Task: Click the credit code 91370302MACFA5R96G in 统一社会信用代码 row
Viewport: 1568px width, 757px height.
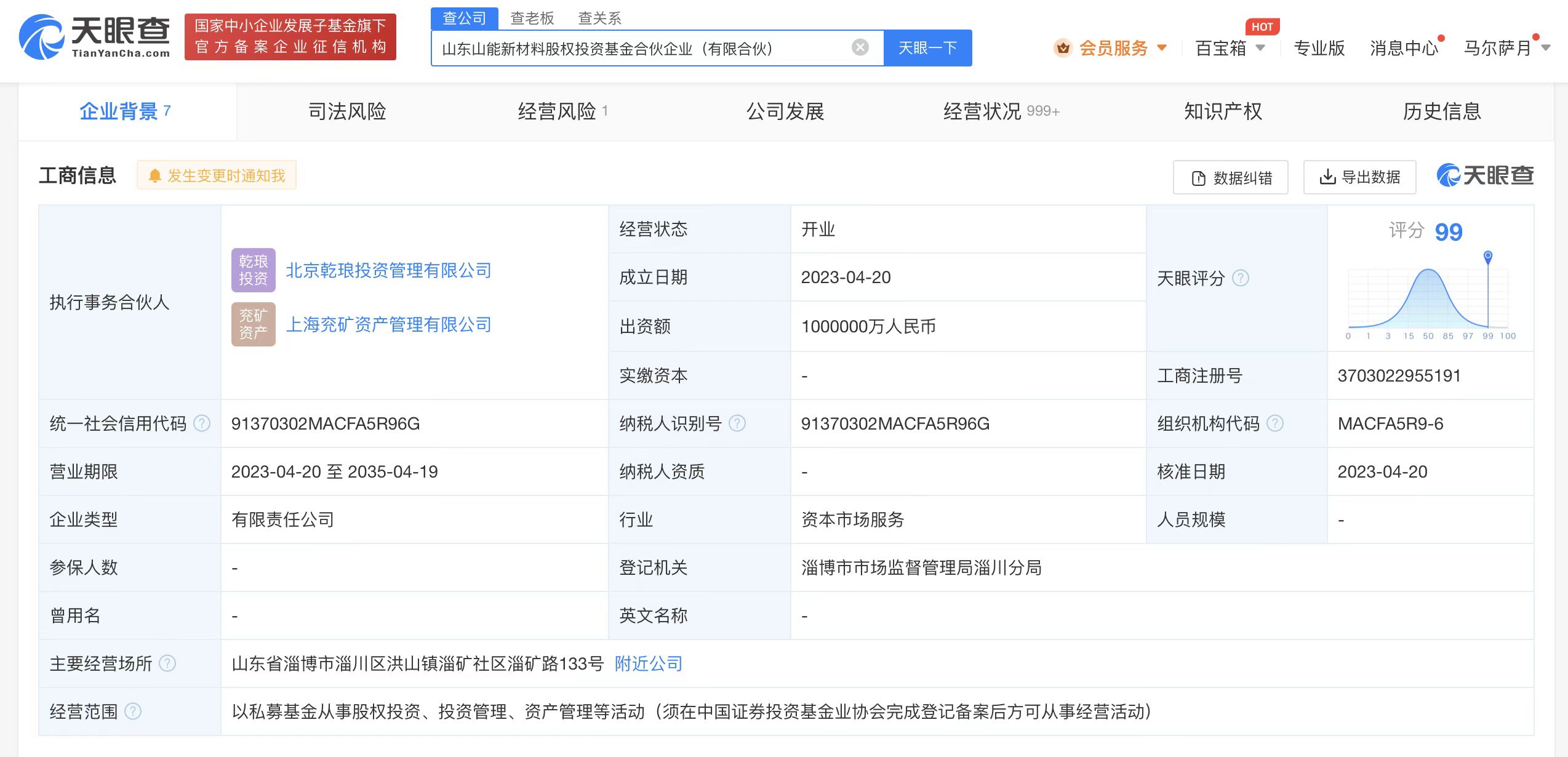Action: 326,423
